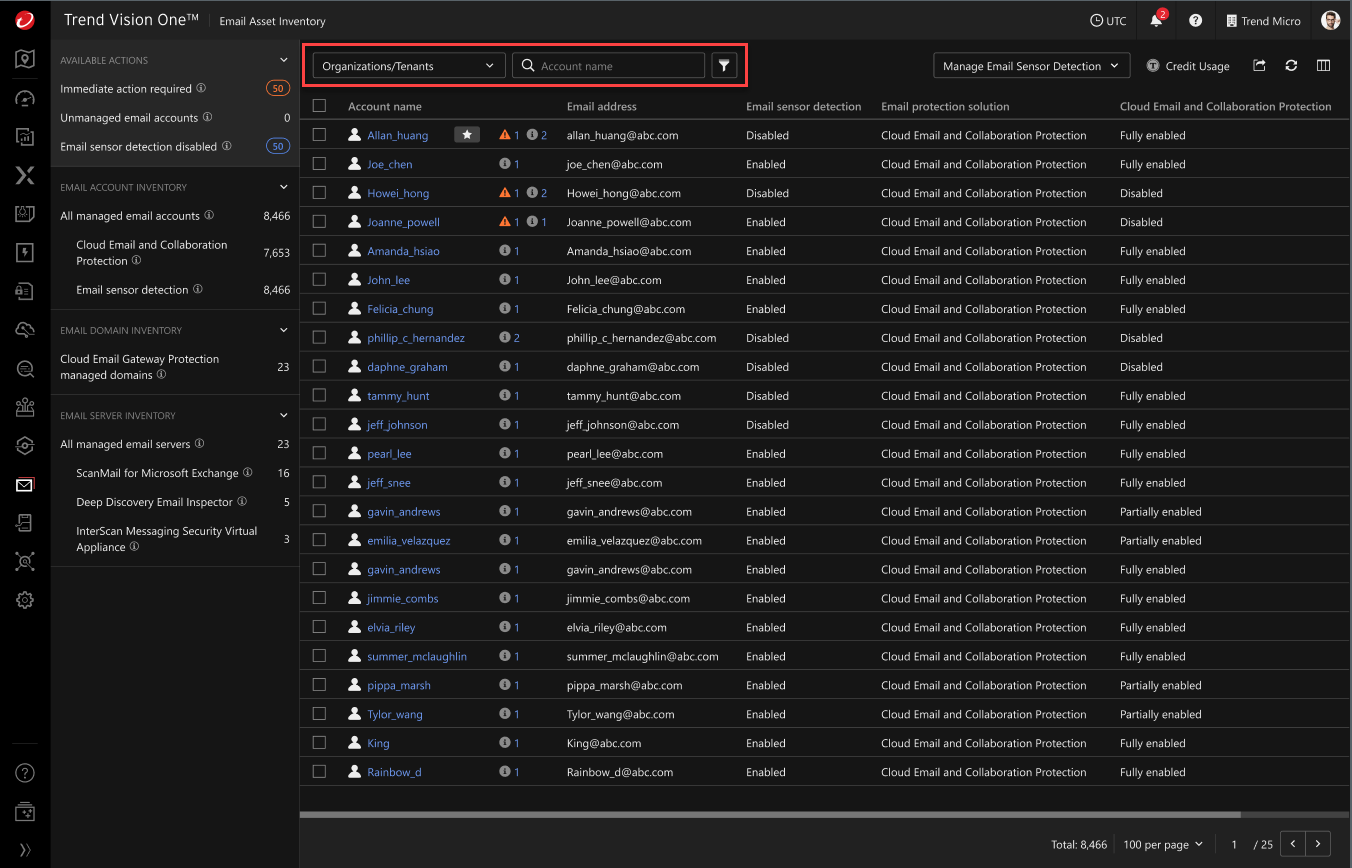
Task: Check the box for Joe_chen
Action: [319, 164]
